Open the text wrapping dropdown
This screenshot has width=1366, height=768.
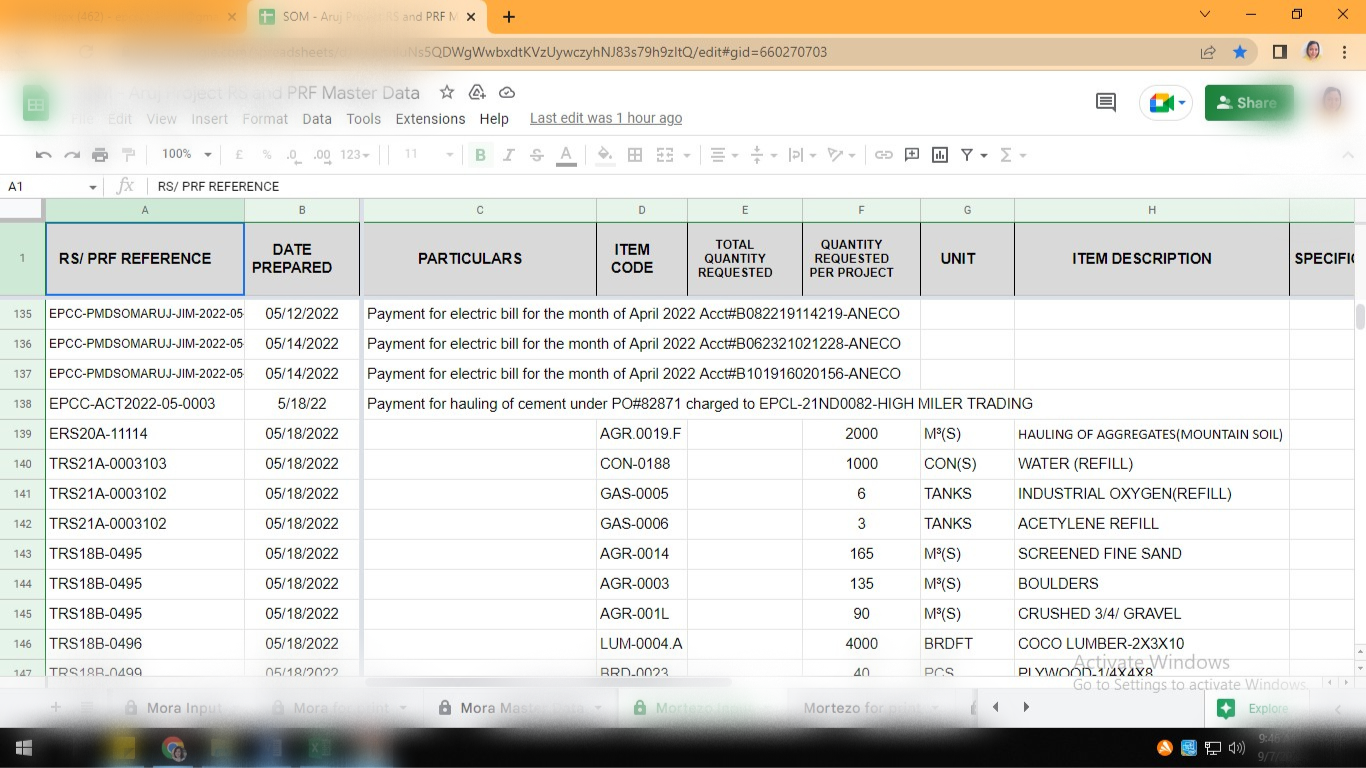coord(802,155)
